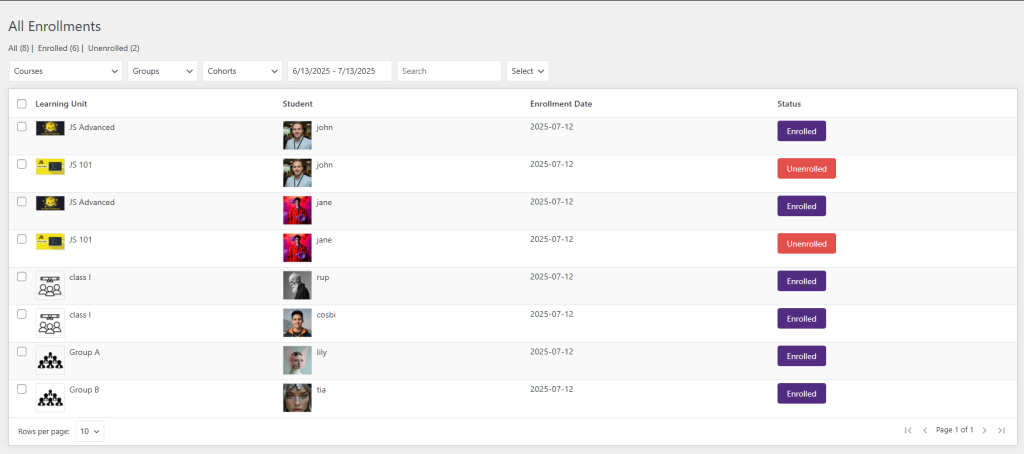1024x454 pixels.
Task: Toggle the select-all checkbox in table header
Action: click(22, 104)
